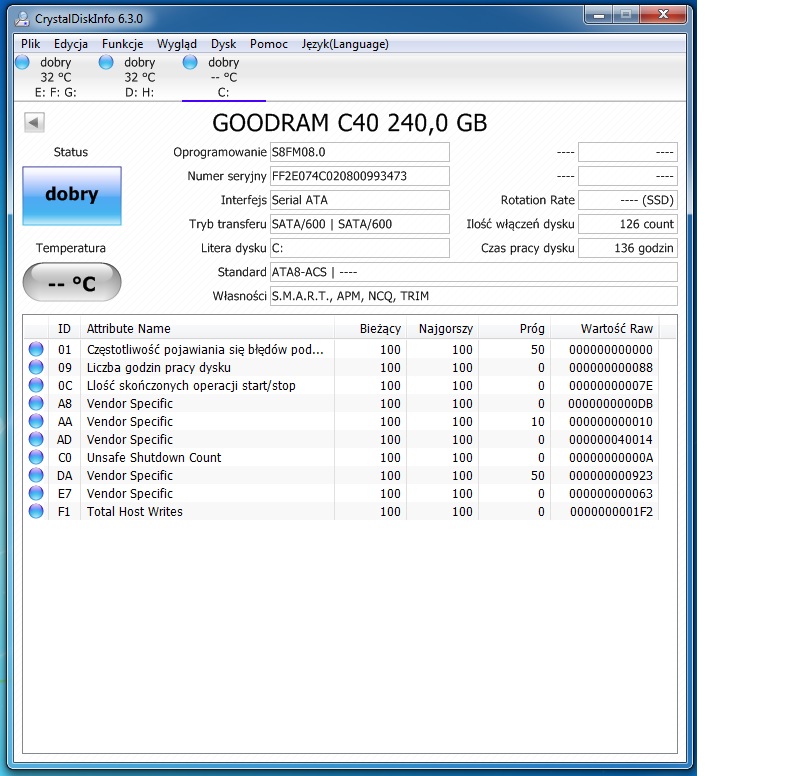Click the blue status orb for disk E: F: G:
Screen dimensions: 800x776
(22, 62)
